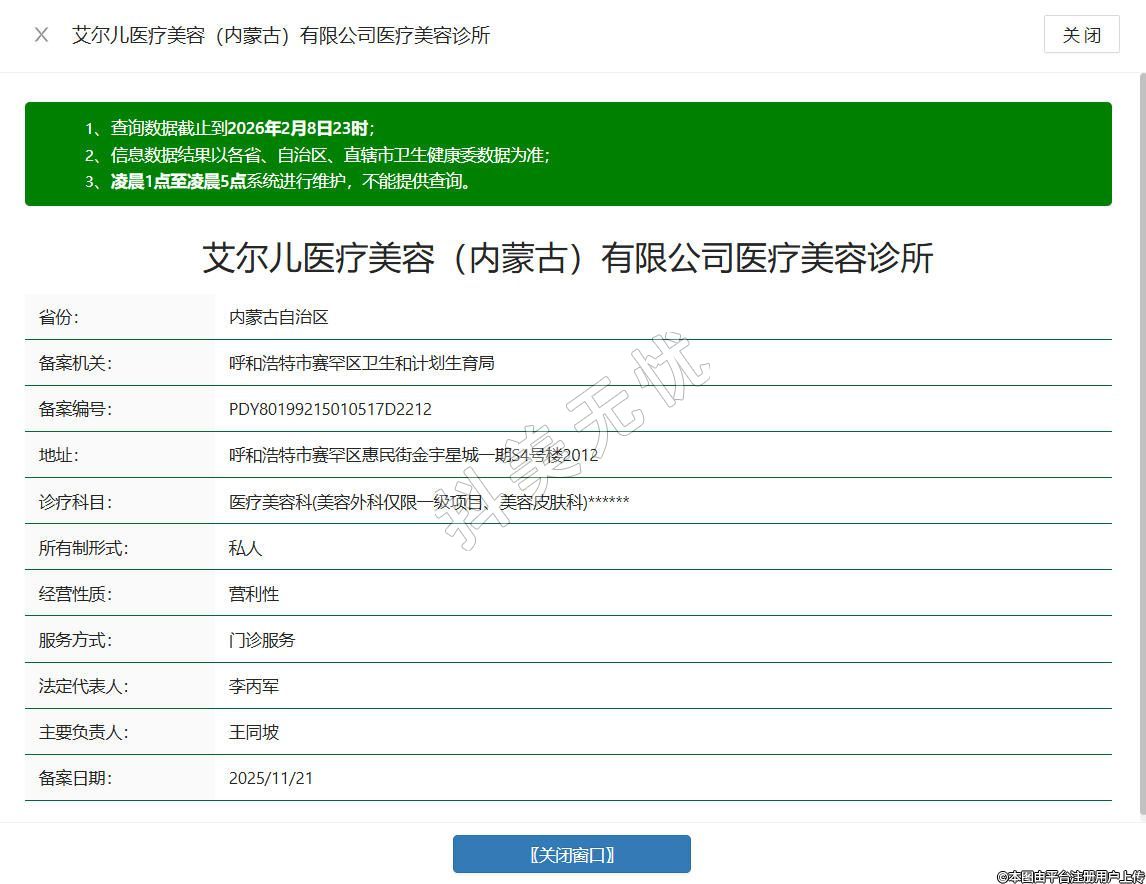This screenshot has height=884, width=1146.
Task: Click the 私人 ownership value
Action: [x=245, y=548]
